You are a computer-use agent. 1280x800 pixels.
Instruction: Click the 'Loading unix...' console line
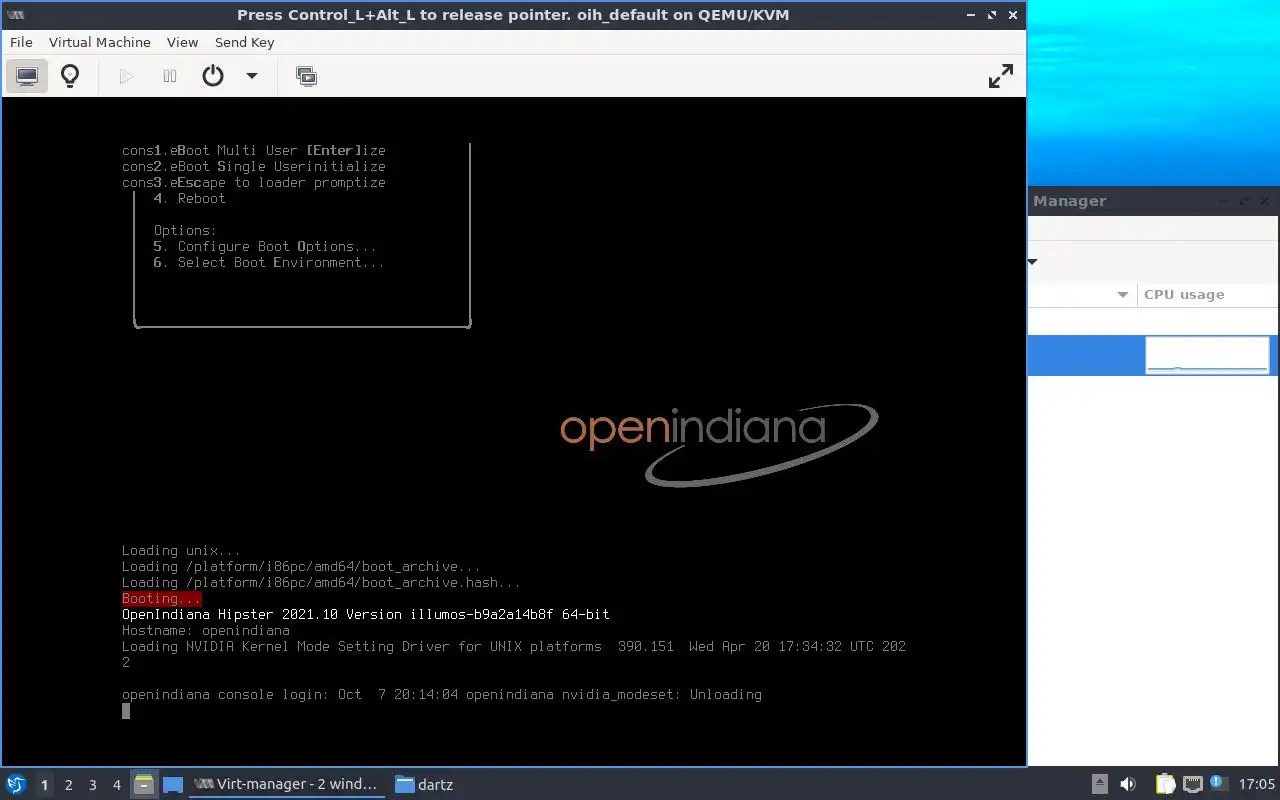181,550
